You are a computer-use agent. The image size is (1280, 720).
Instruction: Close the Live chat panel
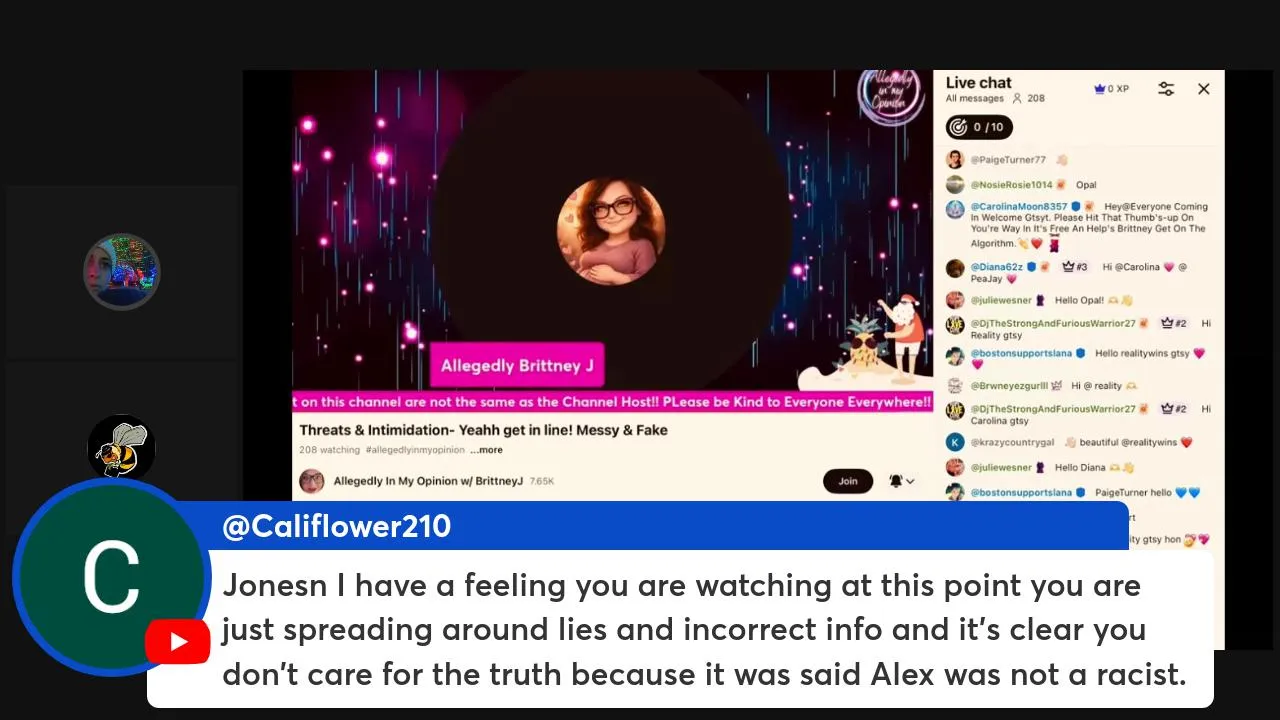point(1204,89)
